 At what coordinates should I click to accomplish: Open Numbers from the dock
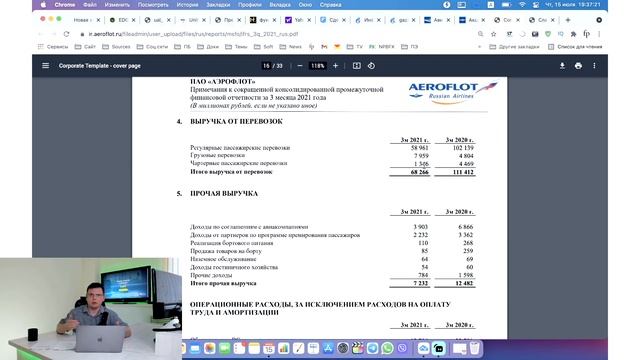(x=283, y=348)
